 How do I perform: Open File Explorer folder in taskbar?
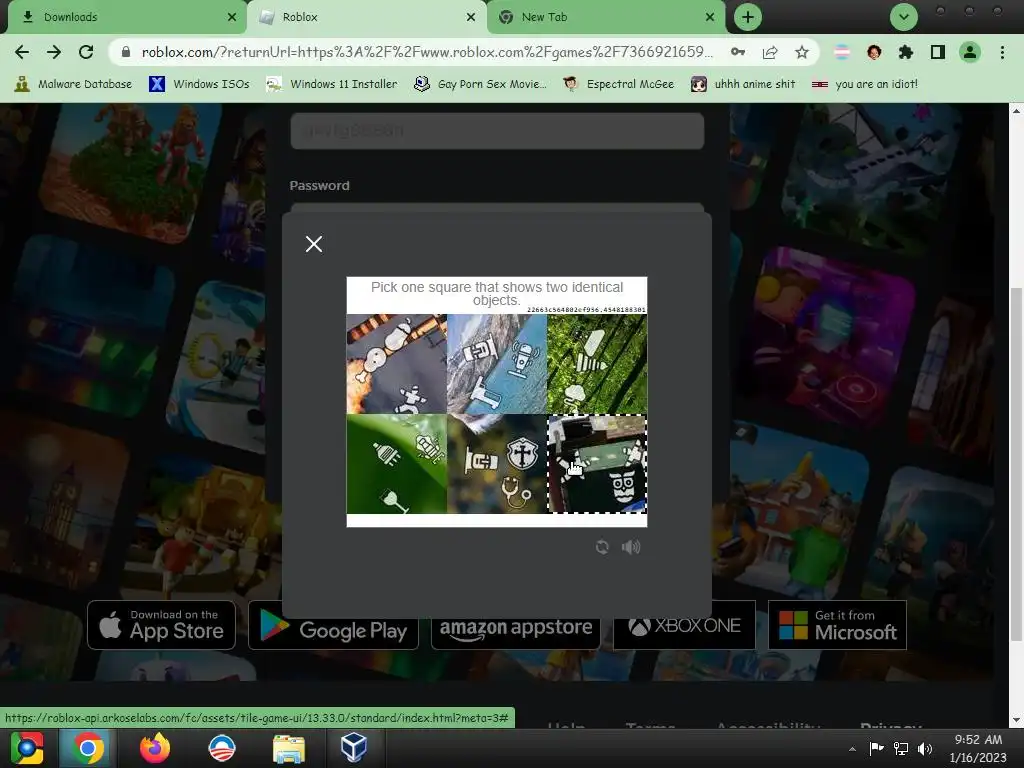pos(289,748)
